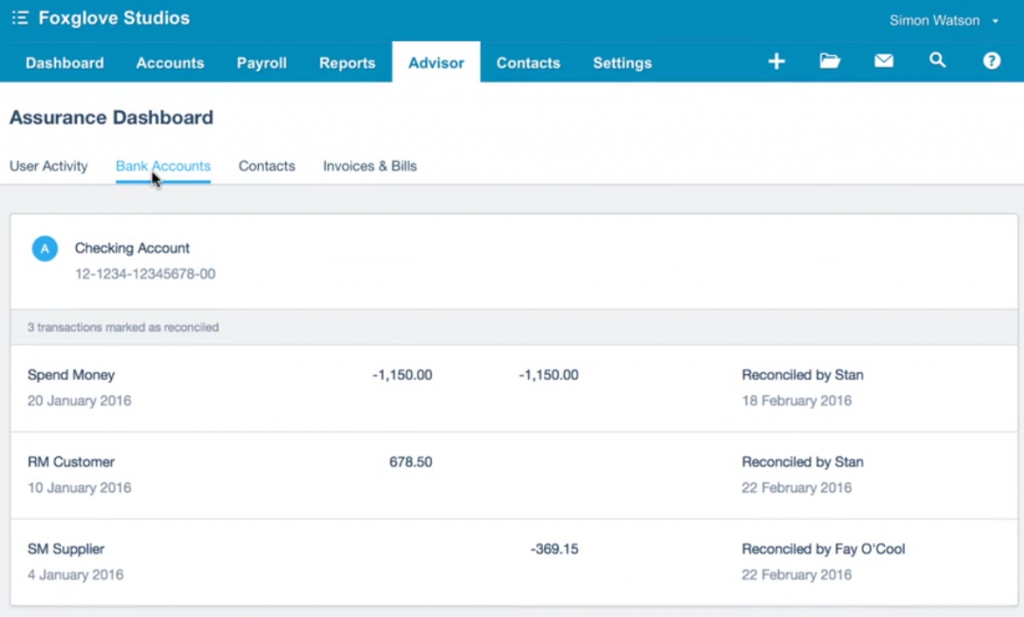
Task: Select the Checking Account circular avatar icon
Action: click(x=44, y=248)
